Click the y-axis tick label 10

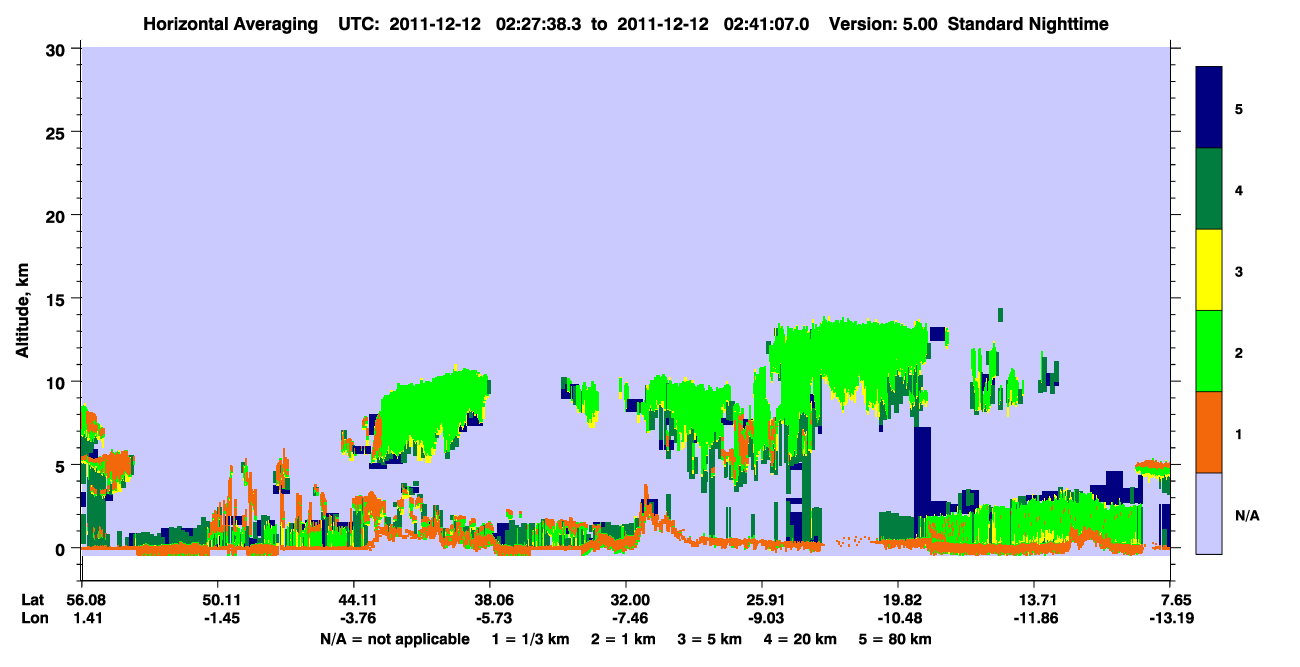pyautogui.click(x=58, y=382)
